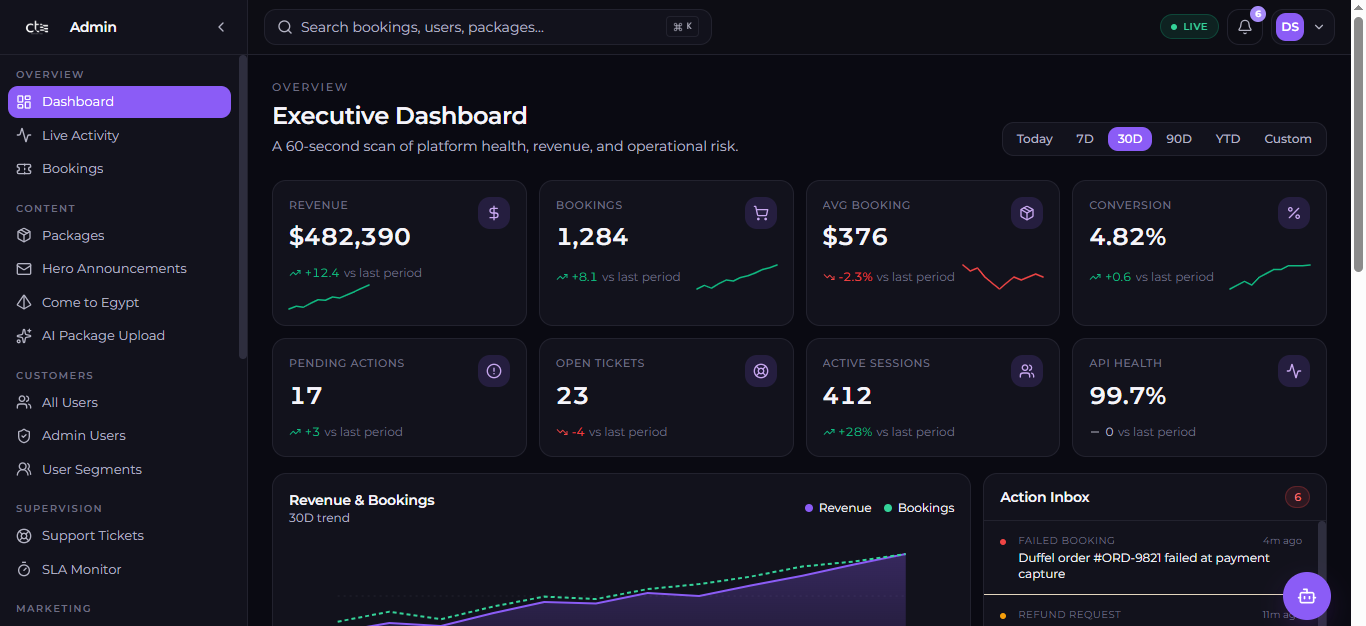The image size is (1366, 626).
Task: Open the Custom date range selector
Action: point(1287,139)
